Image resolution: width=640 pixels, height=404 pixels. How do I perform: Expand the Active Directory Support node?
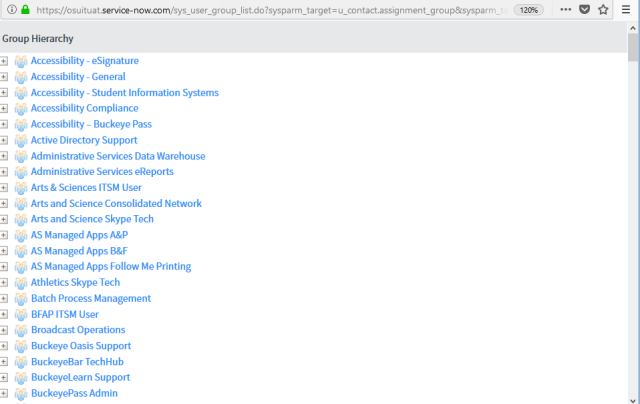click(4, 140)
